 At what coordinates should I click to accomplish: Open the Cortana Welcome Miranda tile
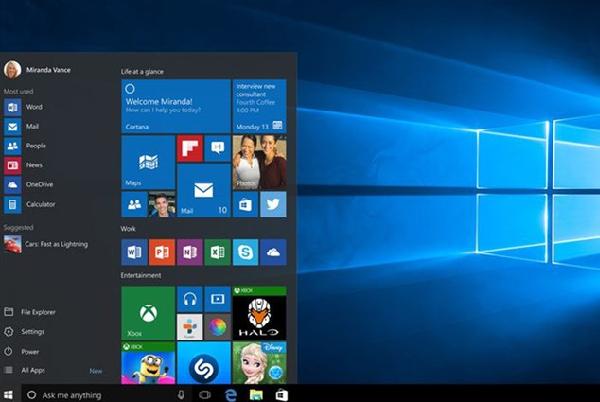coord(176,106)
